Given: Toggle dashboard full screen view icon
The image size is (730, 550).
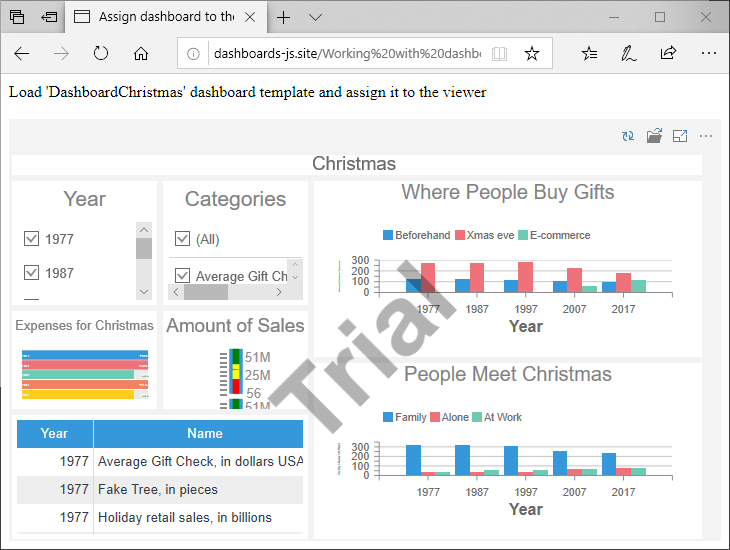Looking at the screenshot, I should click(x=680, y=136).
